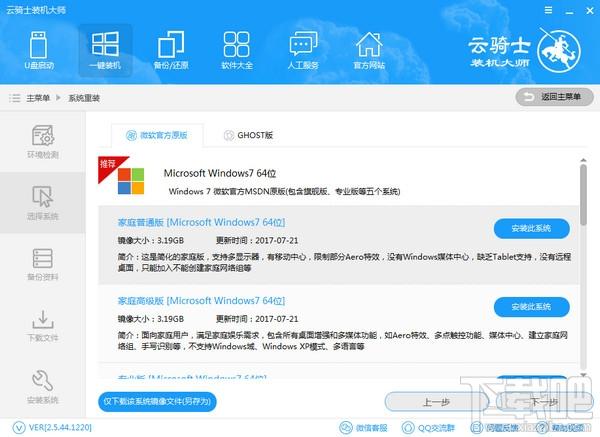The height and width of the screenshot is (437, 600).
Task: Click the 家庭高级版 更新时间: 2017-07-21 text
Action: click(257, 319)
